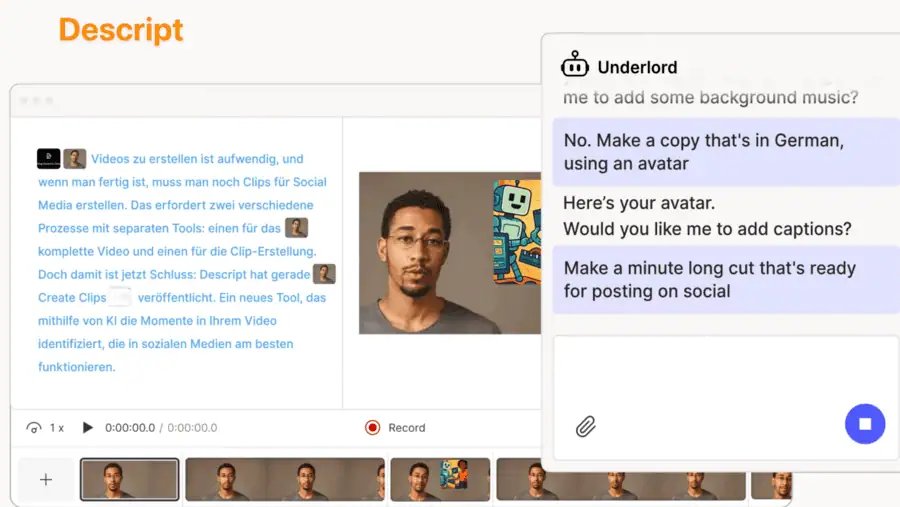Click script line "komplette Video und einen für die Clip-Erstellung."
Viewport: 900px width, 507px height.
click(177, 251)
